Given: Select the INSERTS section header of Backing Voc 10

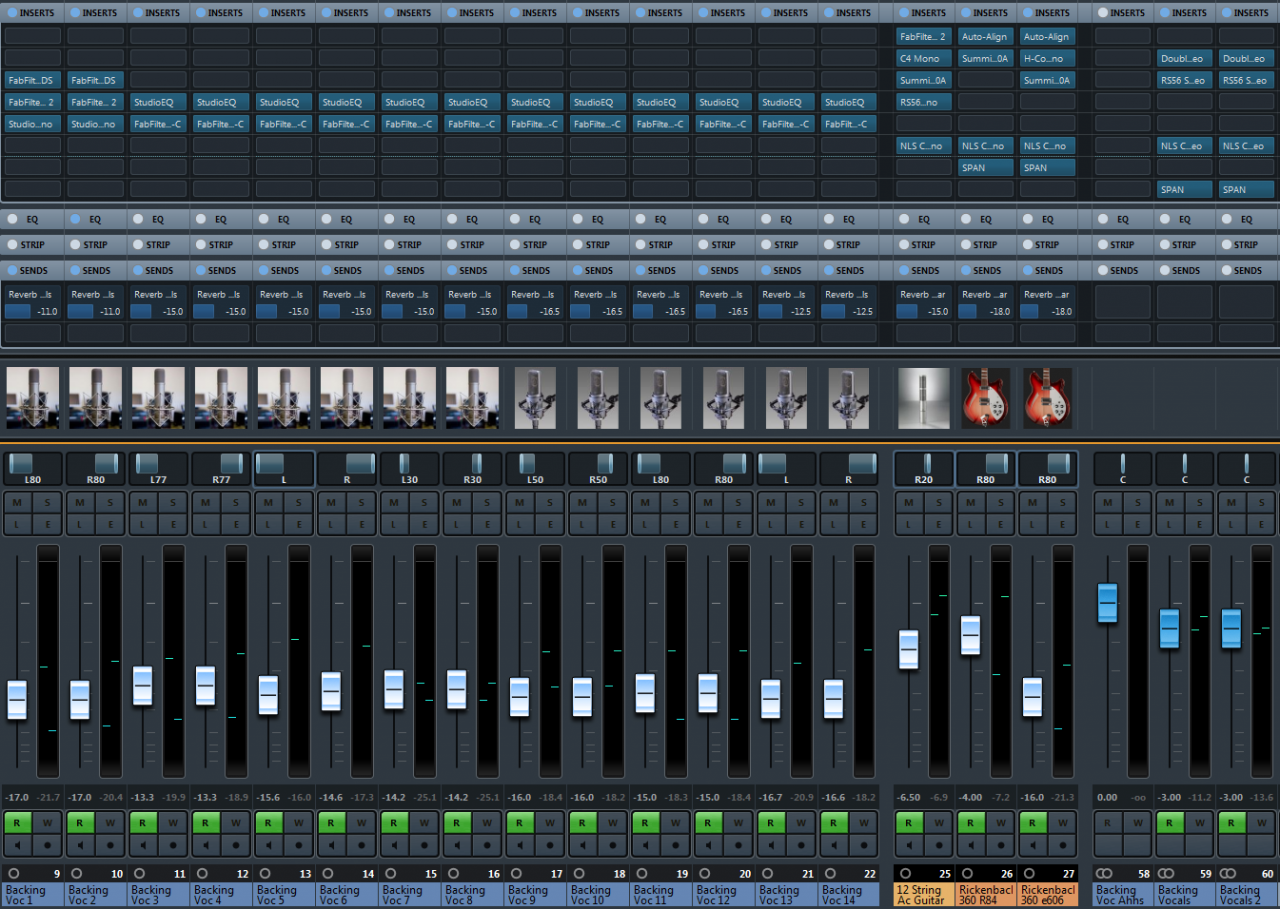Looking at the screenshot, I should [x=598, y=13].
